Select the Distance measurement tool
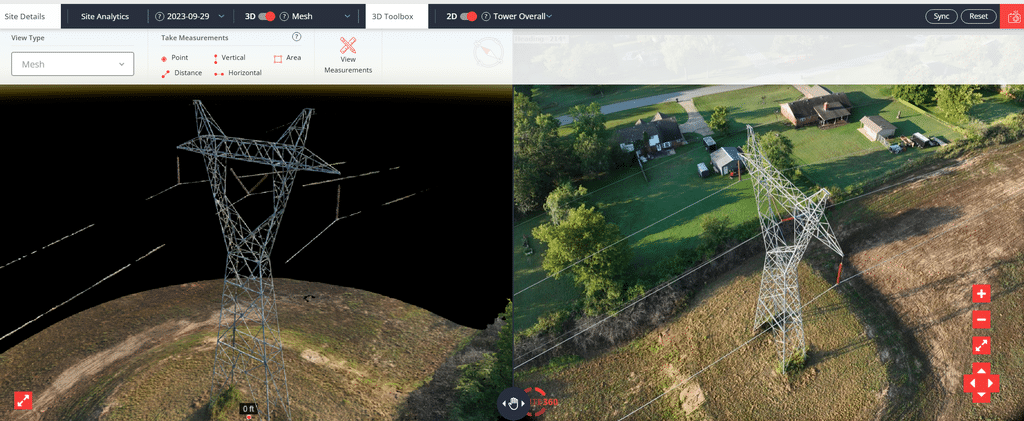This screenshot has height=421, width=1024. (x=182, y=73)
